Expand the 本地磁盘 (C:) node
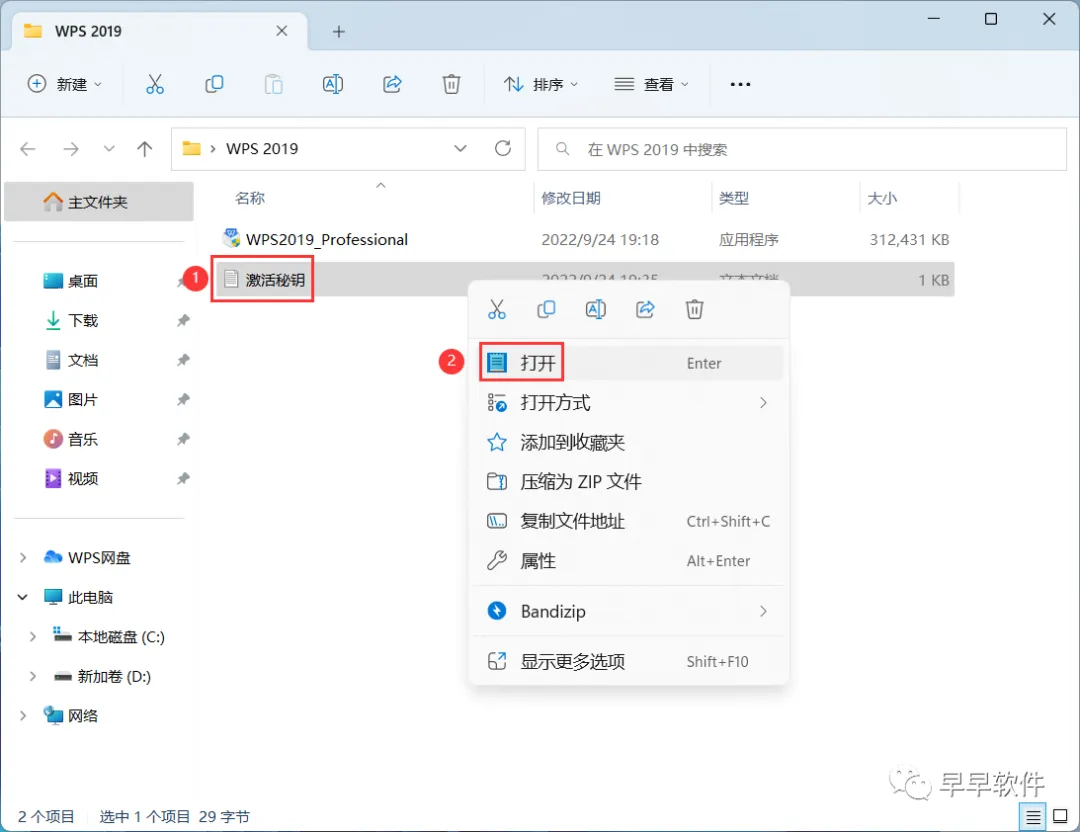1080x832 pixels. [32, 637]
